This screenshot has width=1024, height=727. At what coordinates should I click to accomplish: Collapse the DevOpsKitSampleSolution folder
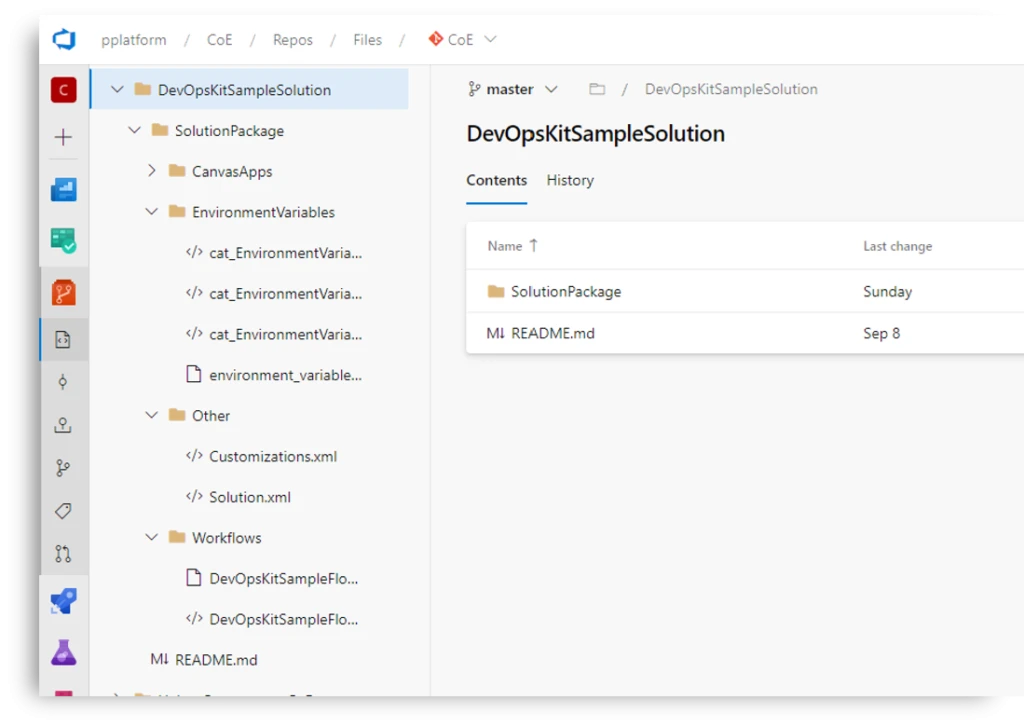tap(118, 89)
